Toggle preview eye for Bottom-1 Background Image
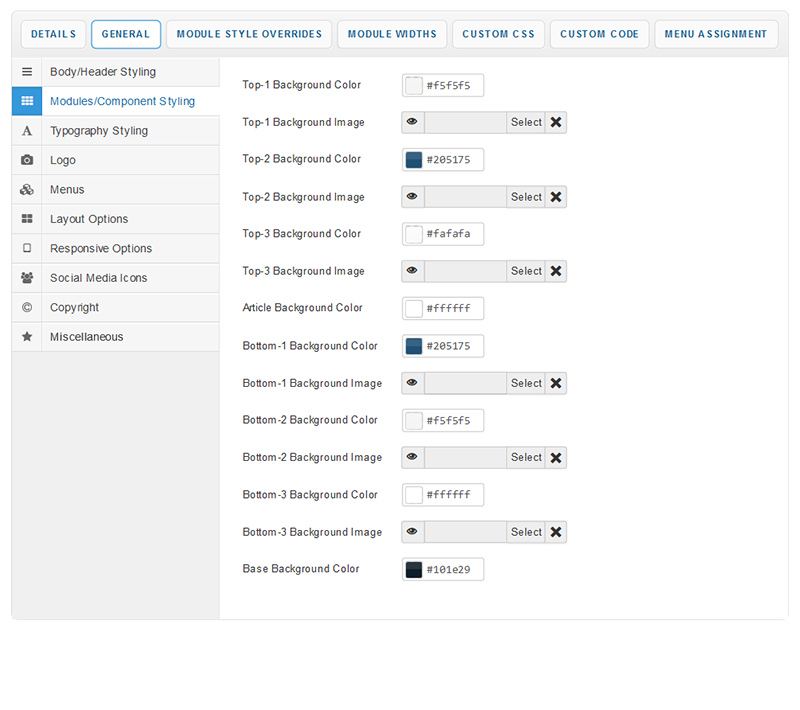Viewport: 800px width, 710px height. (412, 383)
